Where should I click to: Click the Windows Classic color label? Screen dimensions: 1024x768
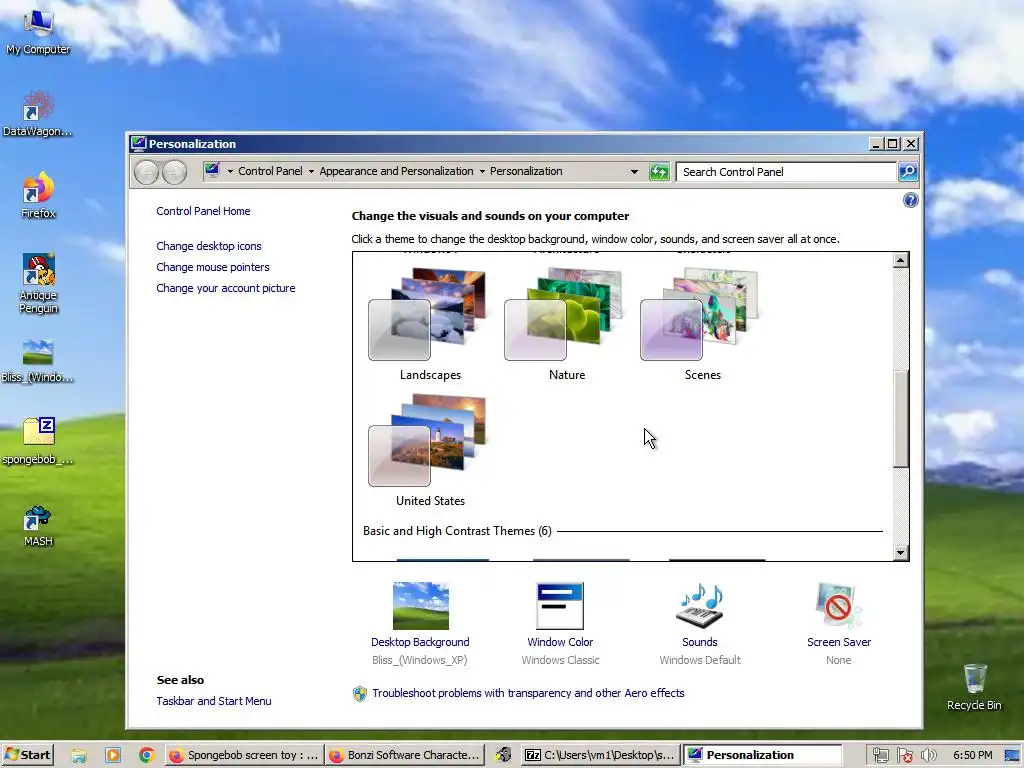coord(560,660)
